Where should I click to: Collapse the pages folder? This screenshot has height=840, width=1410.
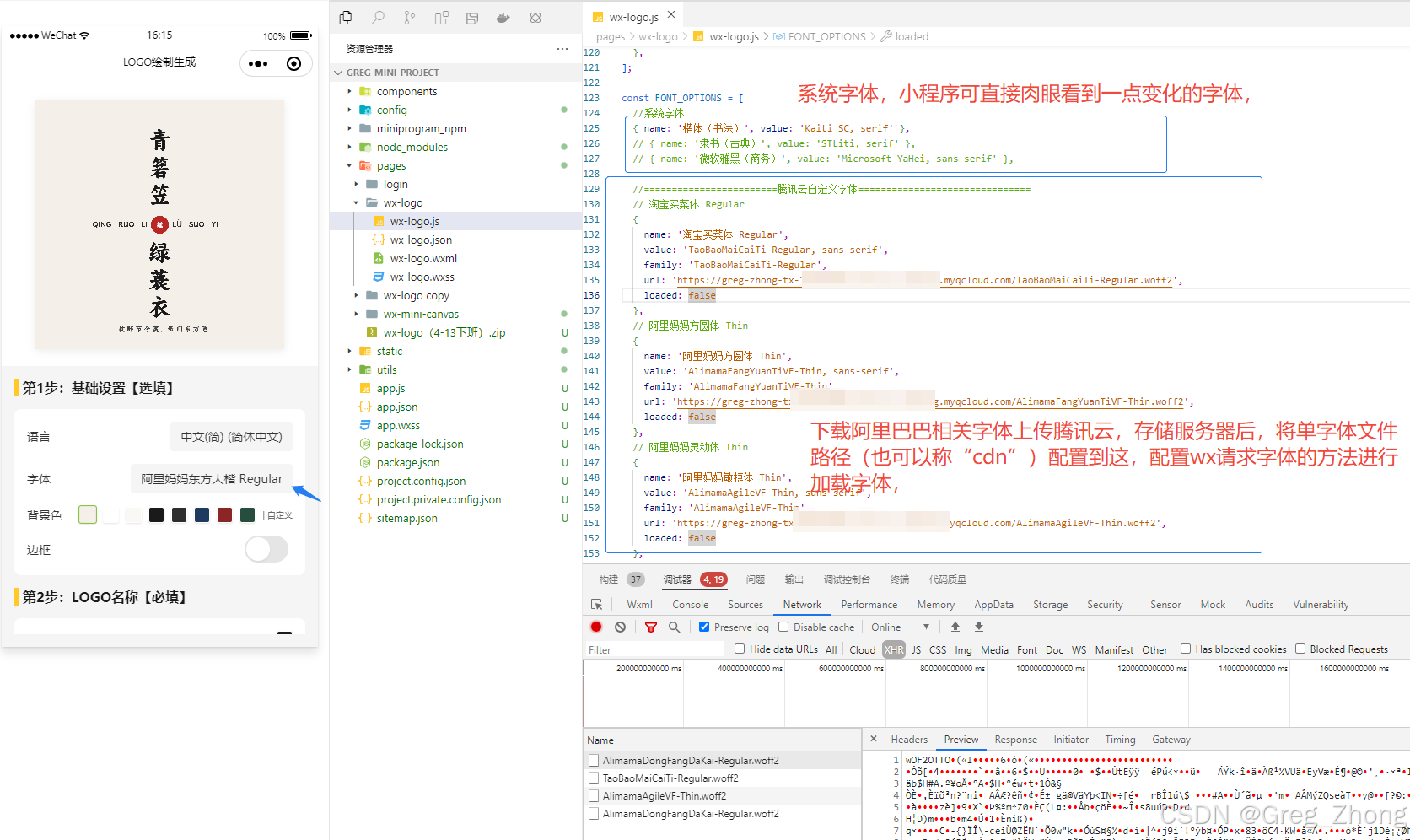[349, 165]
